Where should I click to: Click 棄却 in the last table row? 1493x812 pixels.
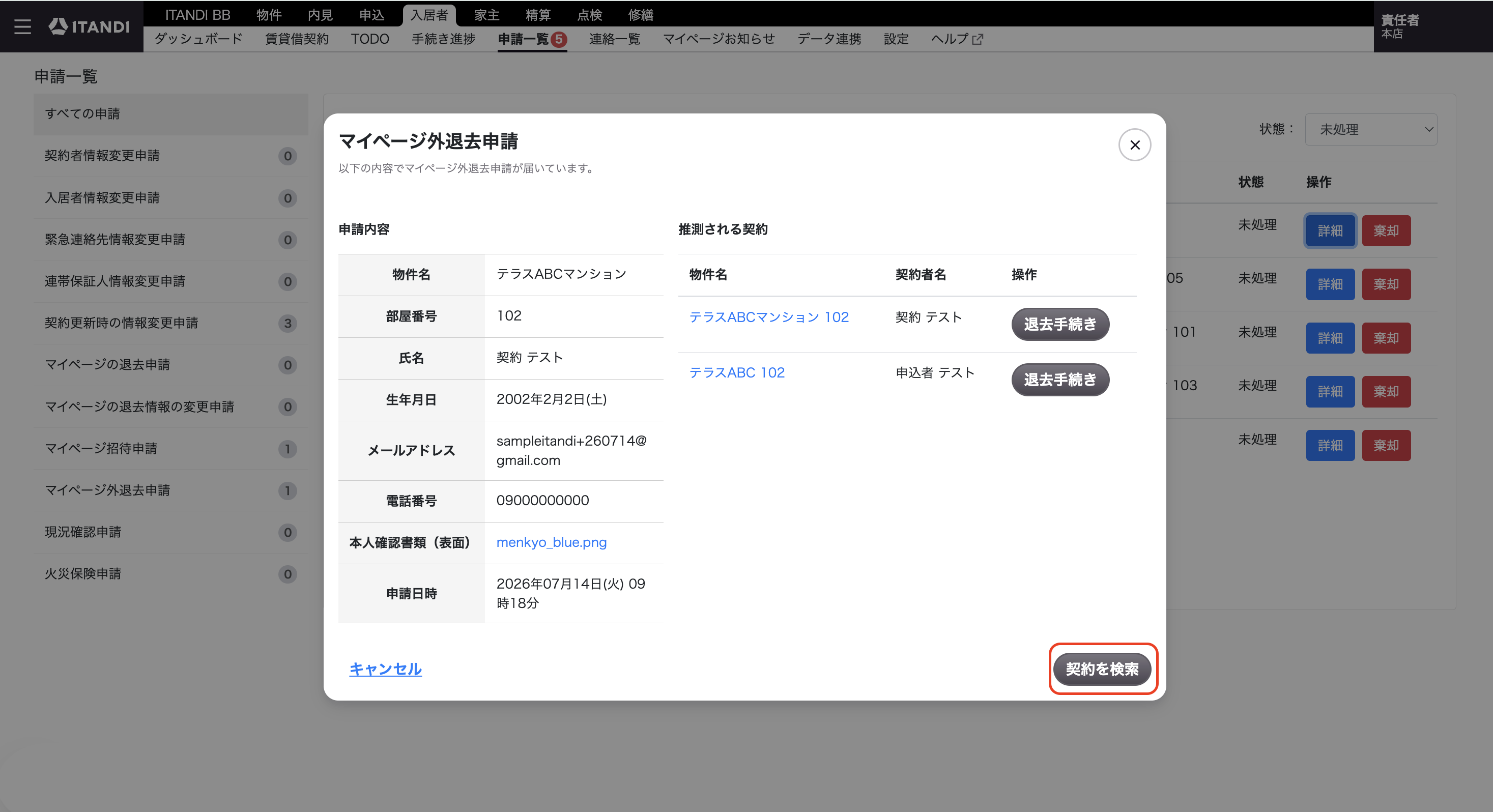1386,445
